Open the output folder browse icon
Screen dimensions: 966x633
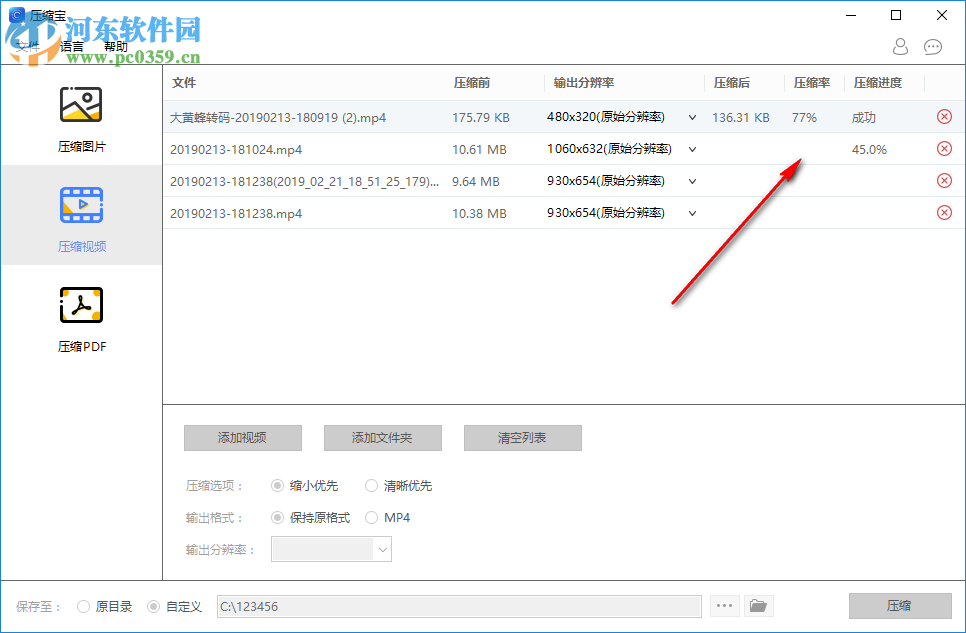758,605
